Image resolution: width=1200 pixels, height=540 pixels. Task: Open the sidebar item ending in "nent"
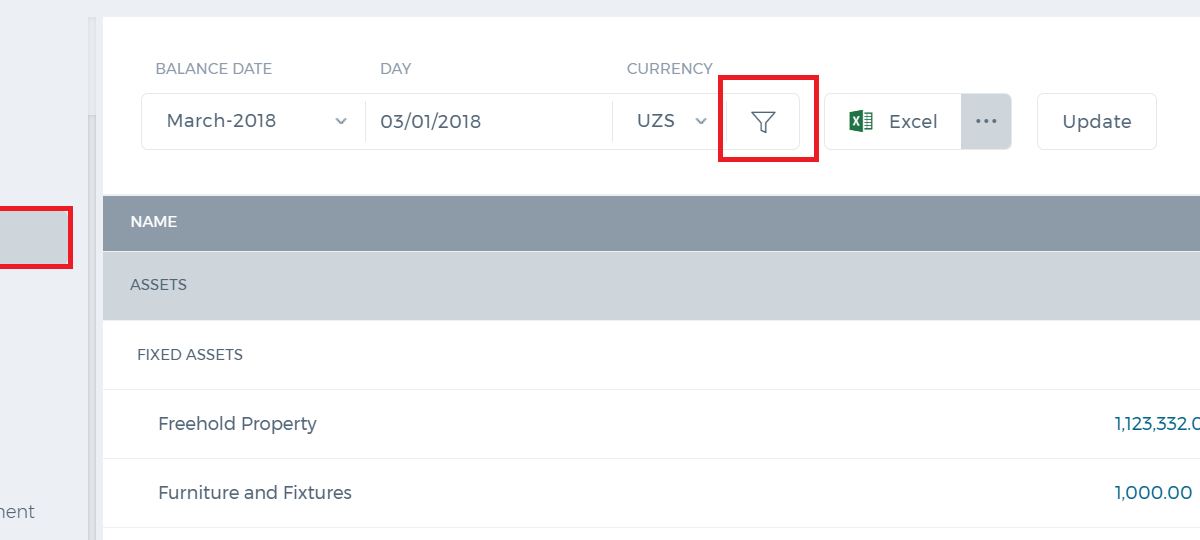[17, 512]
